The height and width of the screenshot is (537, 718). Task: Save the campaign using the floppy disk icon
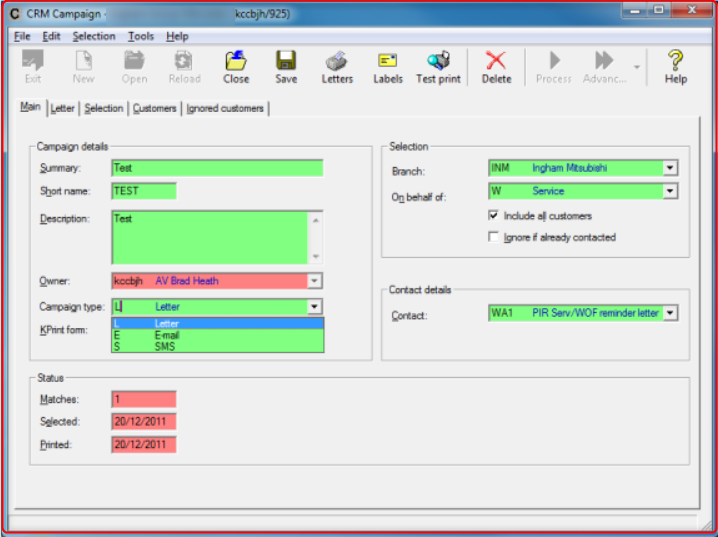(286, 62)
